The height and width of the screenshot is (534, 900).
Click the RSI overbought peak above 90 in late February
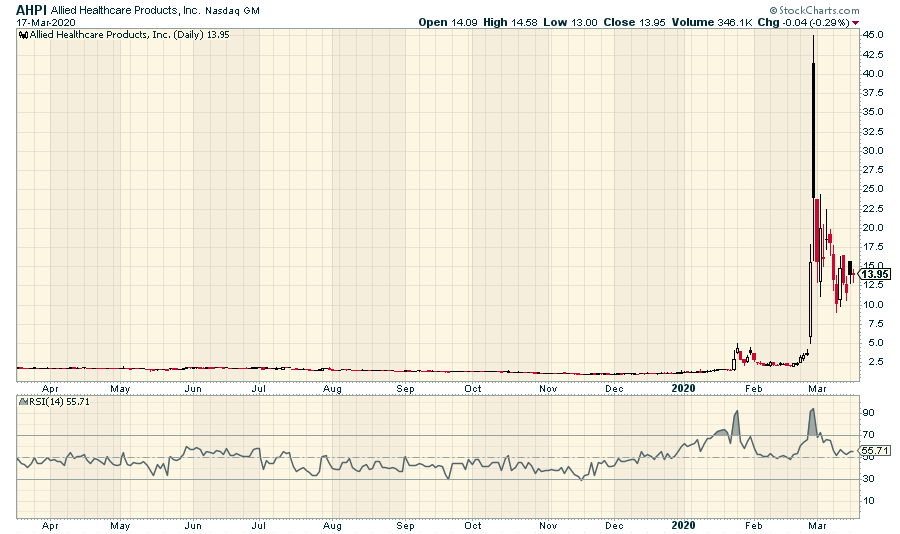[x=812, y=421]
